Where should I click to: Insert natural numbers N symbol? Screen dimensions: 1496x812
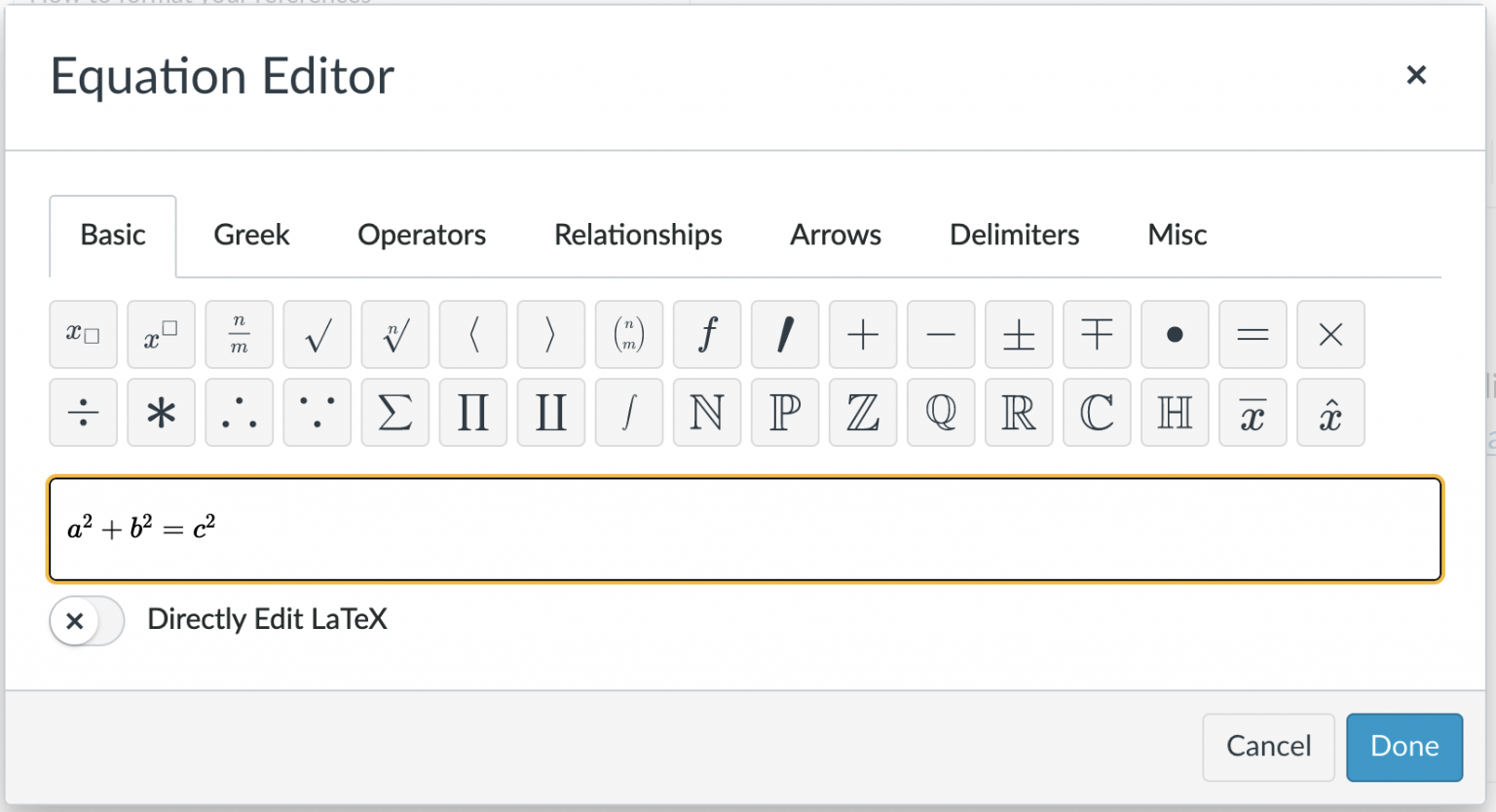coord(707,413)
